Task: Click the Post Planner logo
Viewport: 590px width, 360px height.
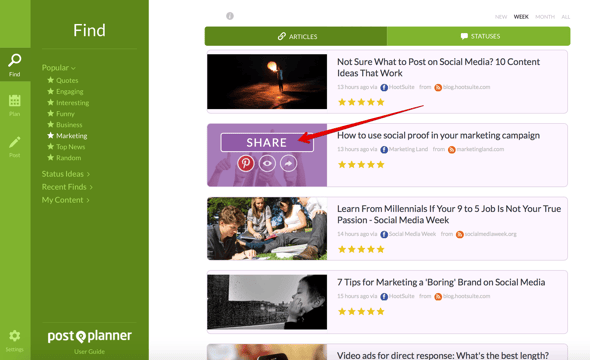Action: pyautogui.click(x=90, y=336)
